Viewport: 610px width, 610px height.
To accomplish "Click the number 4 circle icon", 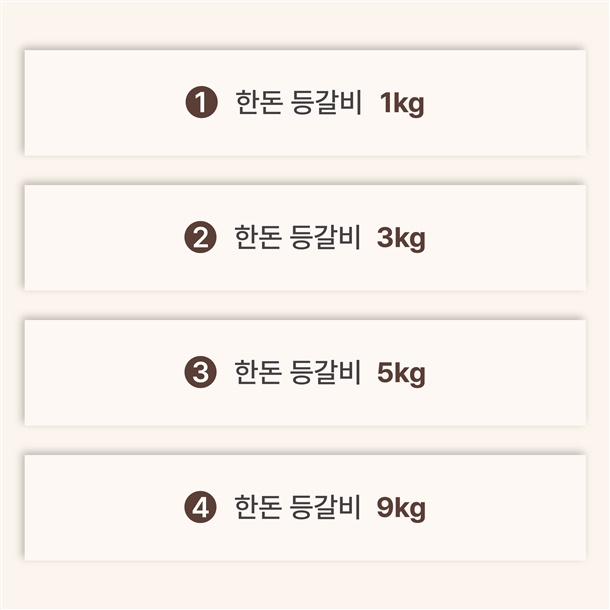I will [201, 509].
